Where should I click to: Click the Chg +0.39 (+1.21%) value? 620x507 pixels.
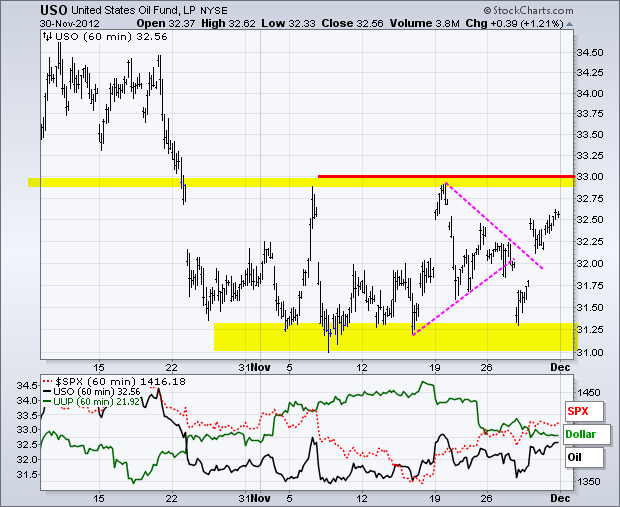click(x=514, y=24)
